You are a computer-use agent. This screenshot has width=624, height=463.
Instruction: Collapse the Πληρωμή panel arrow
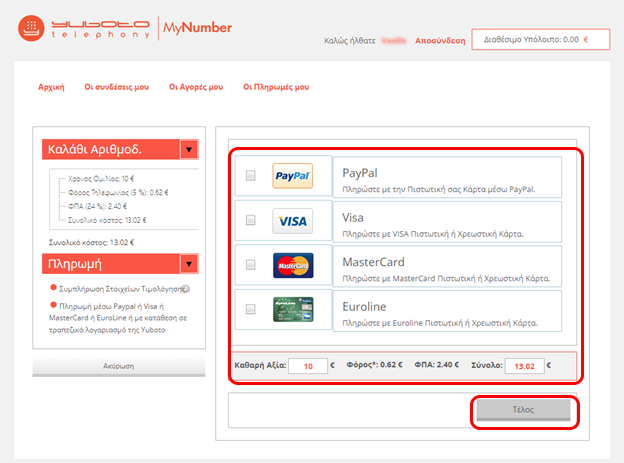[189, 264]
